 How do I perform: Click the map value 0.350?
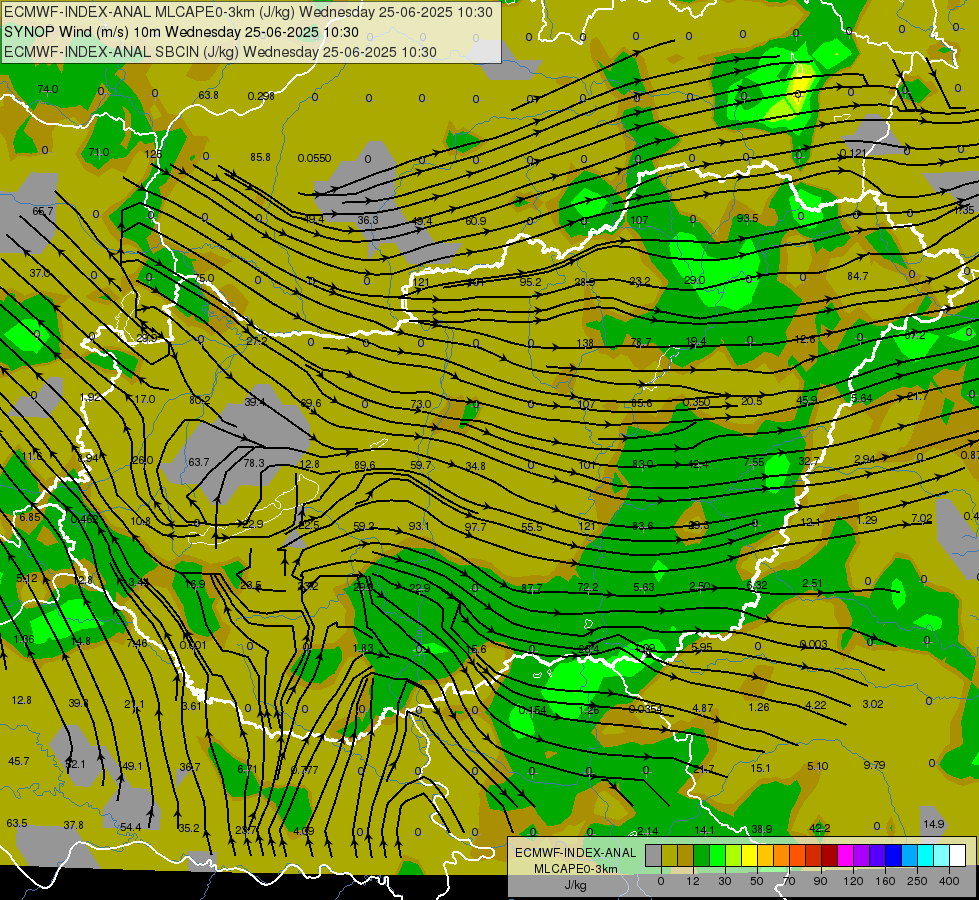tap(696, 402)
